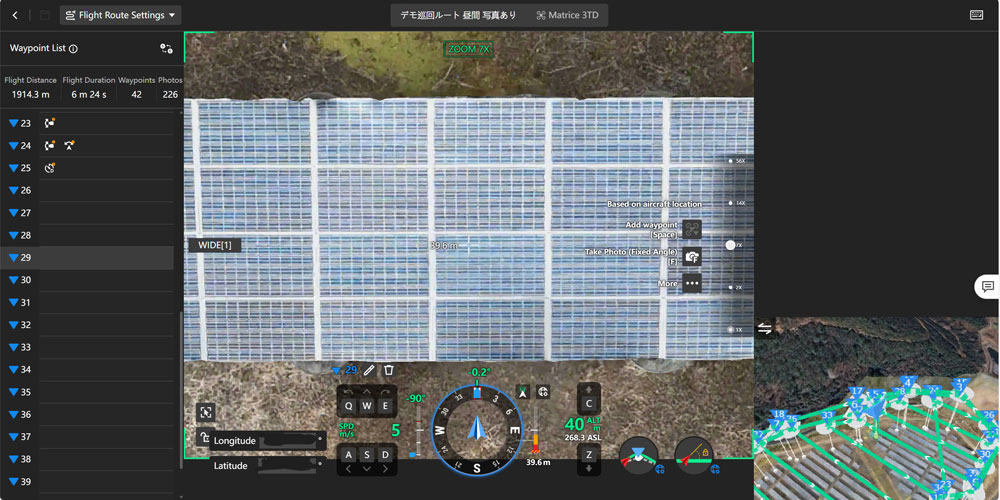Image resolution: width=1000 pixels, height=500 pixels.
Task: Click the Matrice 3TD aircraft label
Action: 568,15
